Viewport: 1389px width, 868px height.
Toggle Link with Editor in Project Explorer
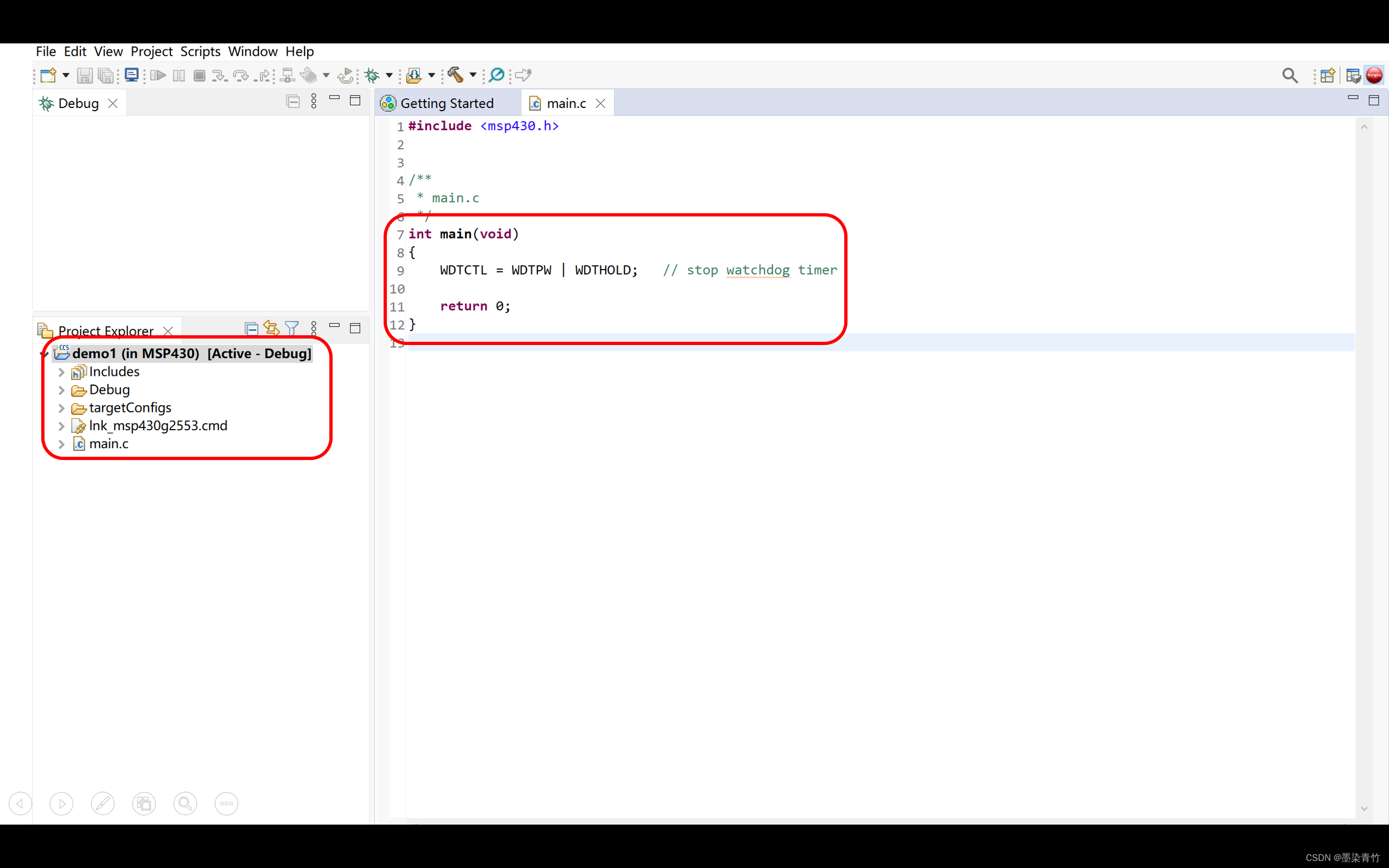coord(271,328)
